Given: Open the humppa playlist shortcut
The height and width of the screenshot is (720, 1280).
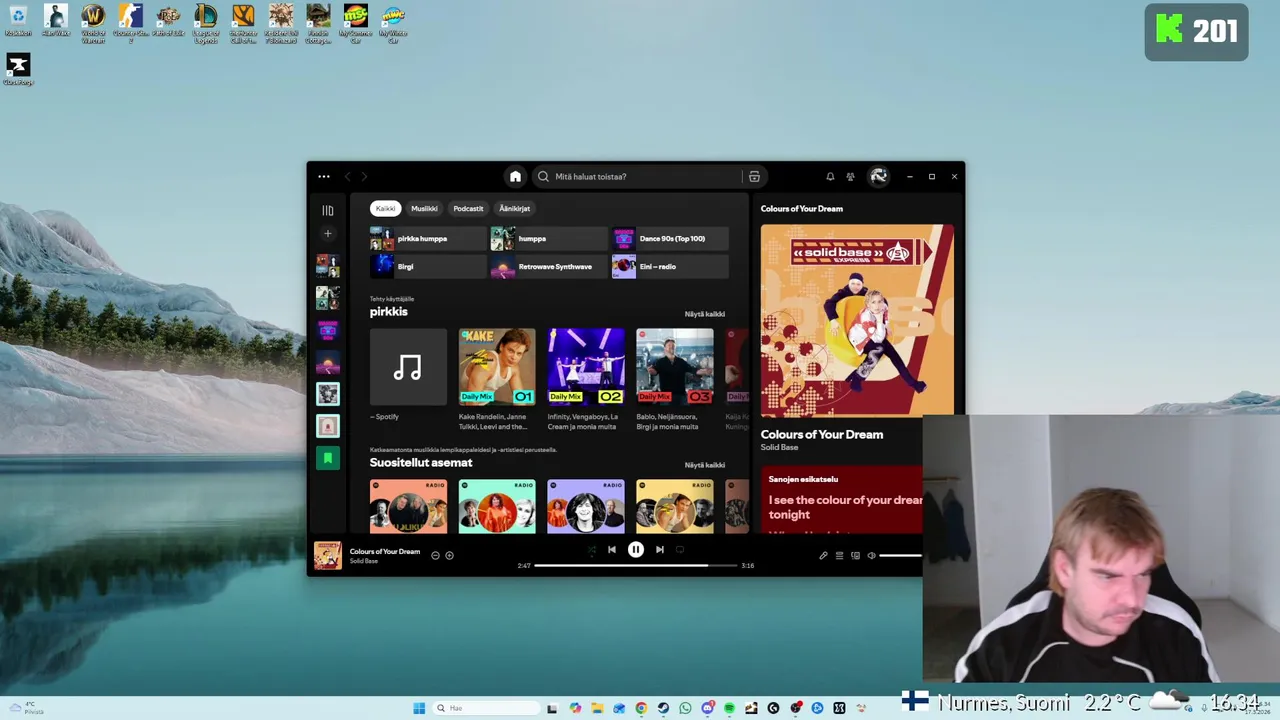Looking at the screenshot, I should point(549,239).
